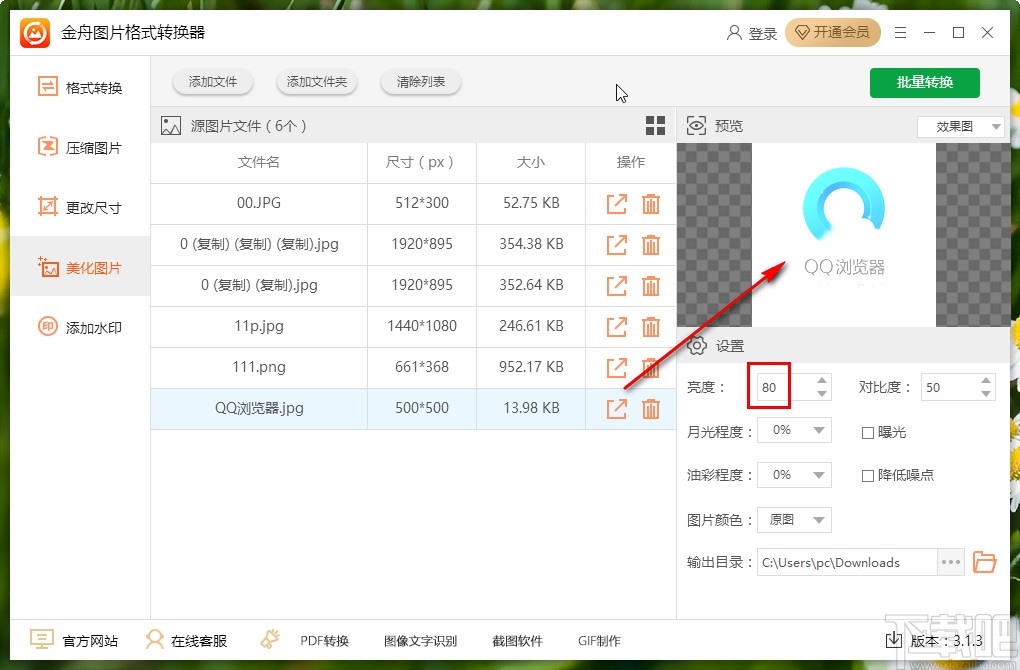Open the 图片颜色 原图 dropdown

794,520
